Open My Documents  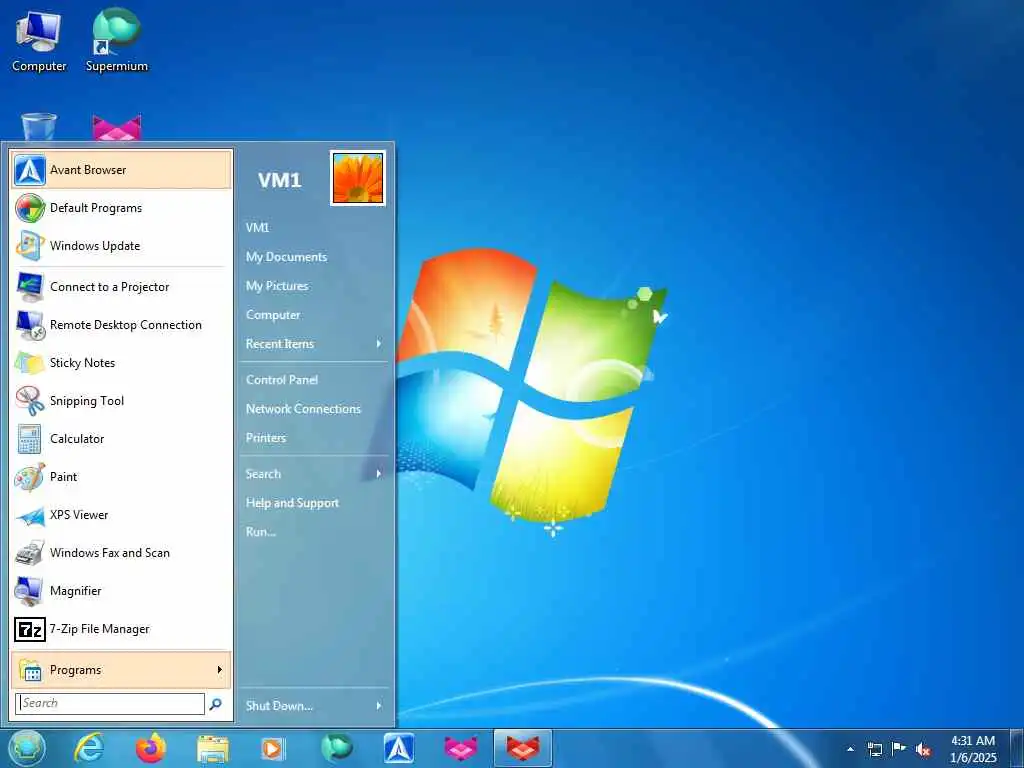click(286, 257)
